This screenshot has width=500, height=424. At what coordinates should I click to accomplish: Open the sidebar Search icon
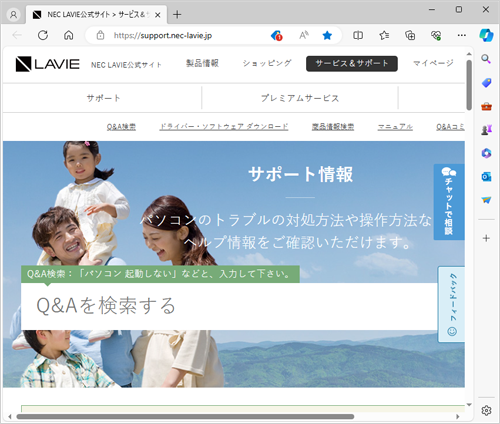[x=486, y=59]
